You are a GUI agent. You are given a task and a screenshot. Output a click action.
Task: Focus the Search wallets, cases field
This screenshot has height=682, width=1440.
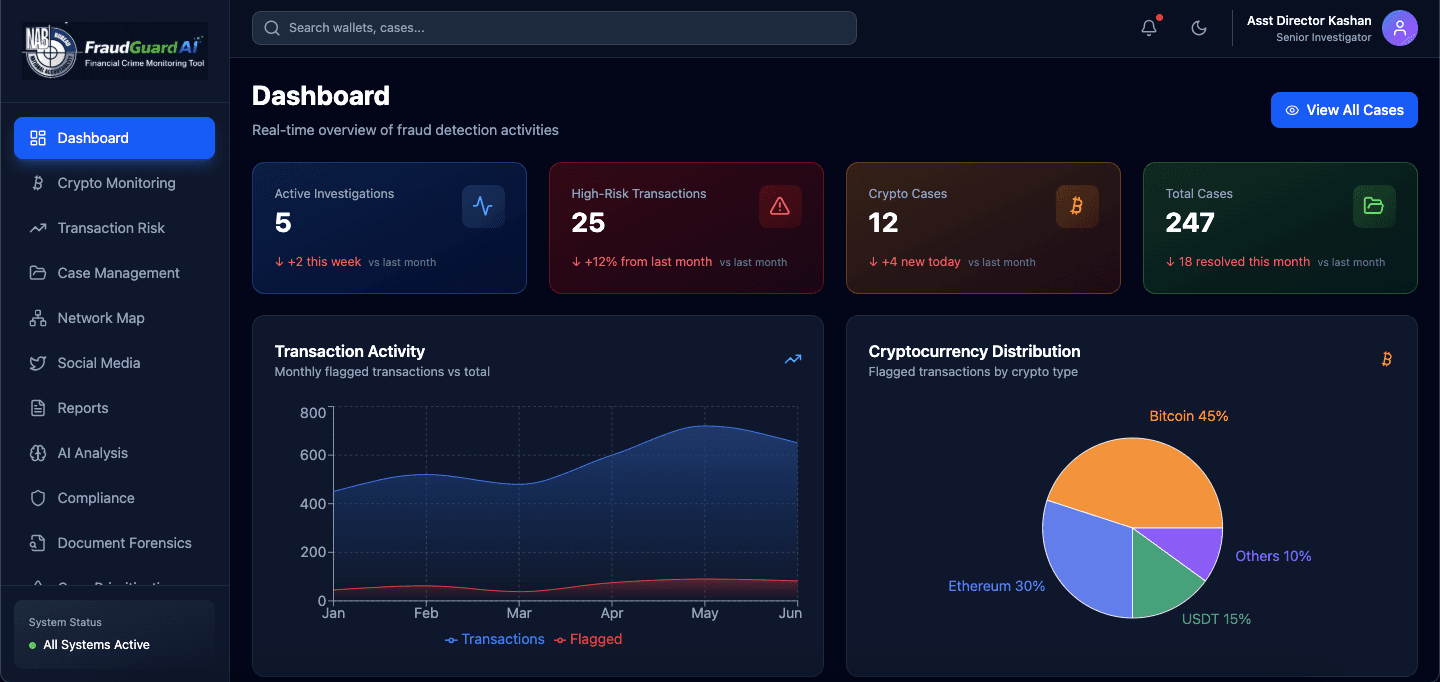pyautogui.click(x=554, y=28)
